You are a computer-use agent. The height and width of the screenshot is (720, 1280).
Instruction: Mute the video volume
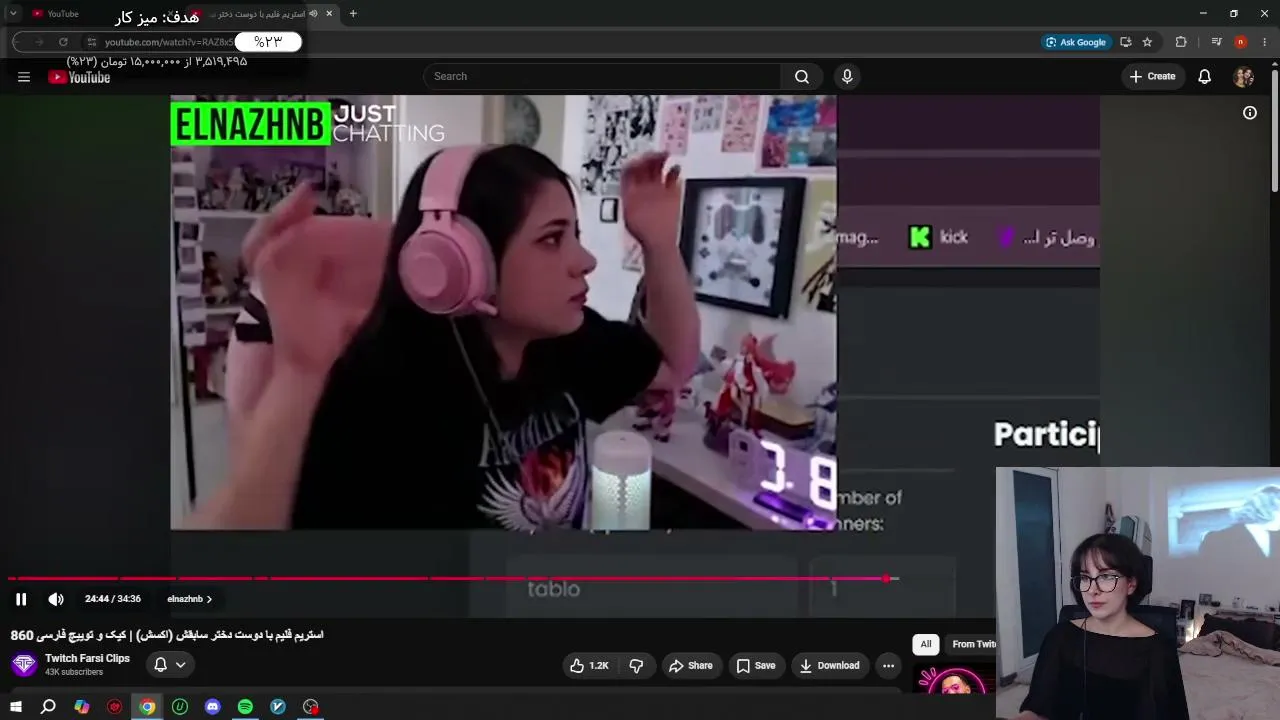point(56,599)
